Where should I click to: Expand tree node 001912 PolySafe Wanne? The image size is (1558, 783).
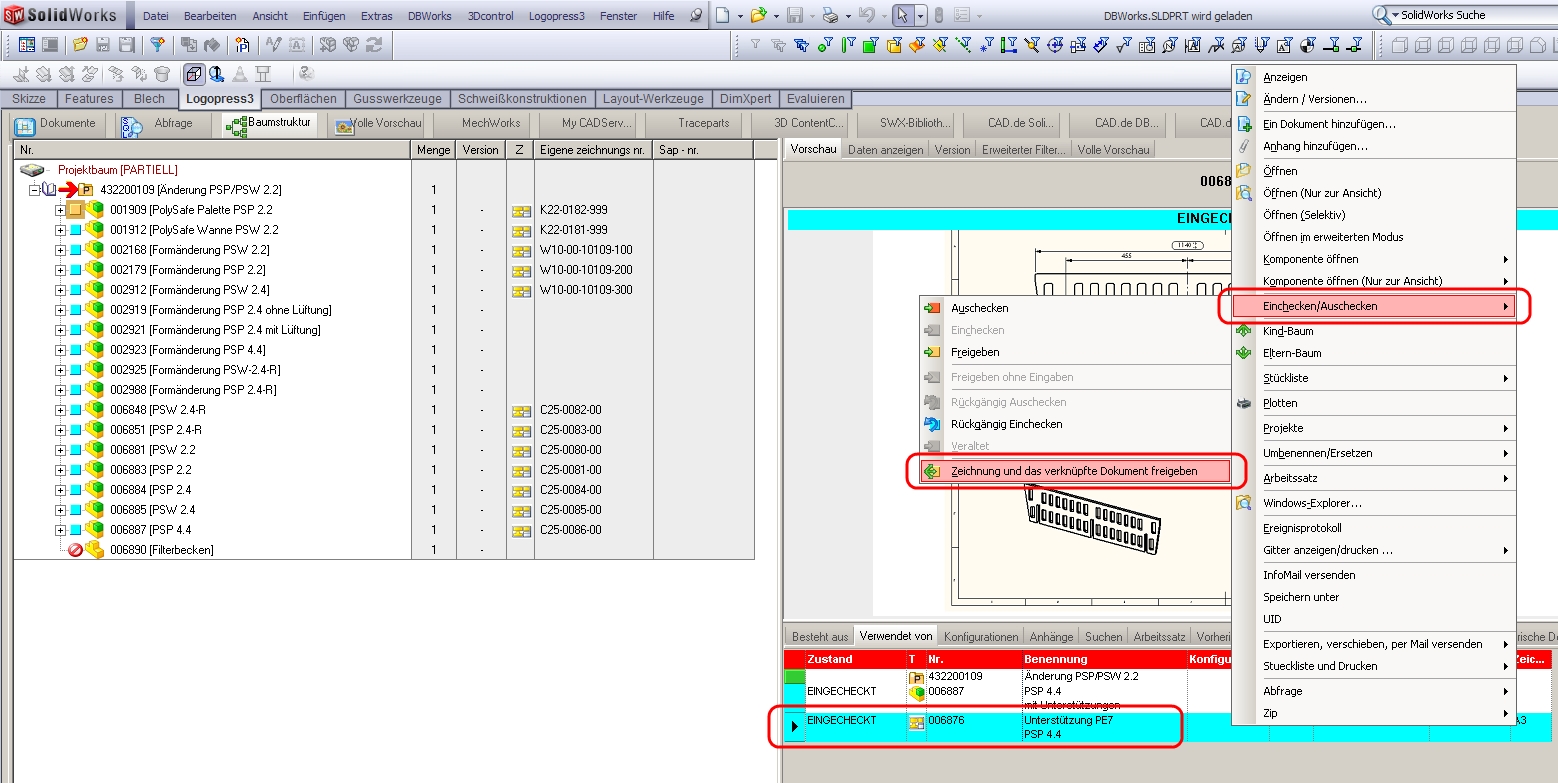click(x=60, y=230)
